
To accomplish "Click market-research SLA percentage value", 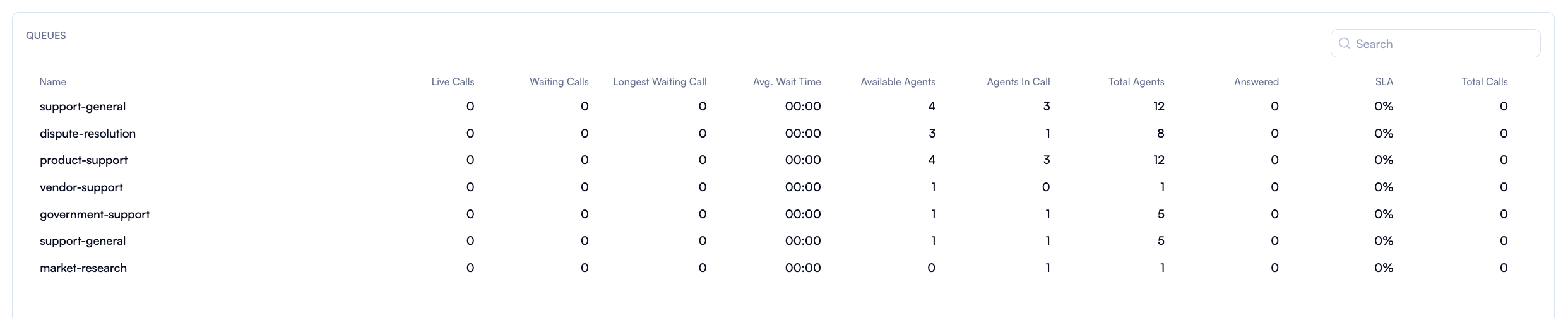I will 1384,268.
